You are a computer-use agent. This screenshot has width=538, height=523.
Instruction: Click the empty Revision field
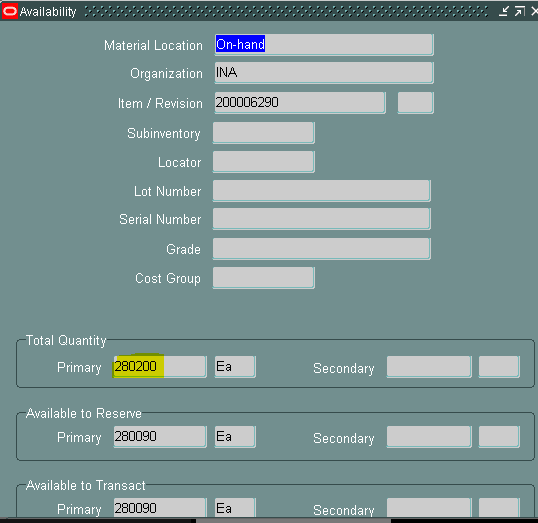[x=416, y=103]
